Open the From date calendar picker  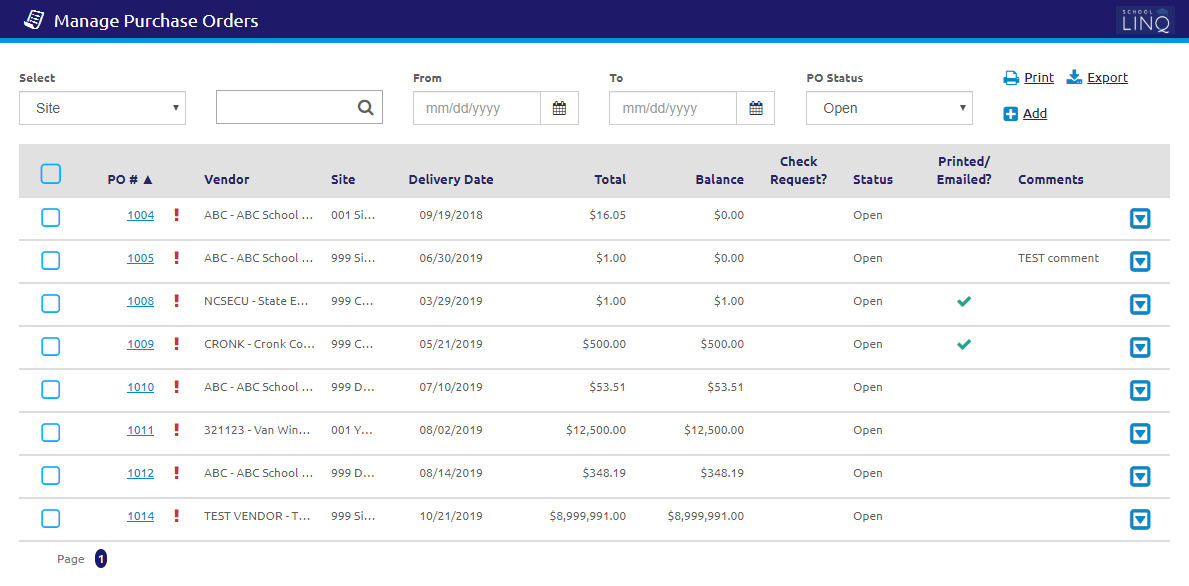tap(559, 108)
